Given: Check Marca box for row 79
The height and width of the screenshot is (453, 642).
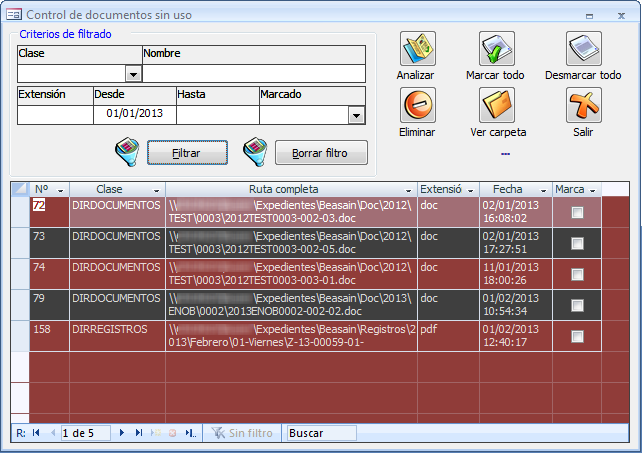Looking at the screenshot, I should coord(577,305).
